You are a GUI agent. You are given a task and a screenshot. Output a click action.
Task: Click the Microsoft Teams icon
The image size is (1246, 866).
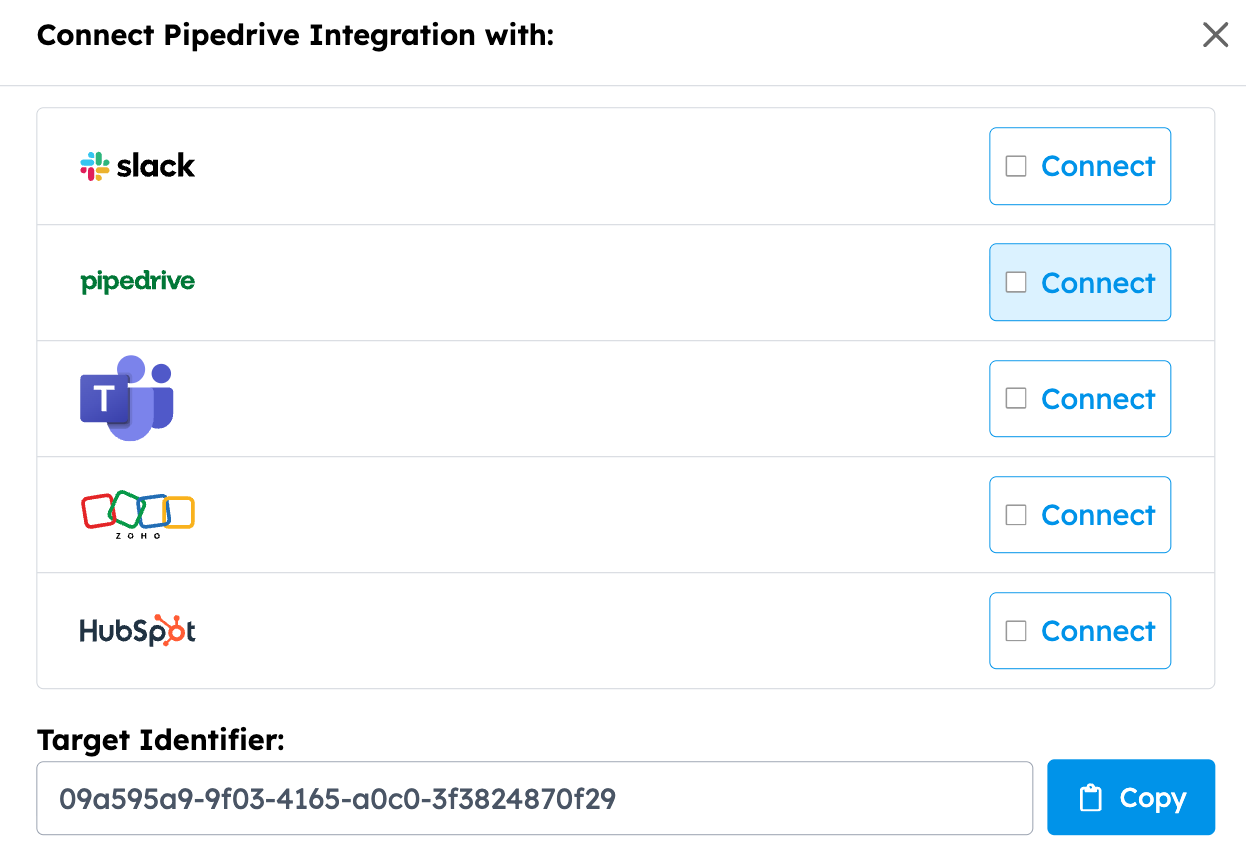127,398
